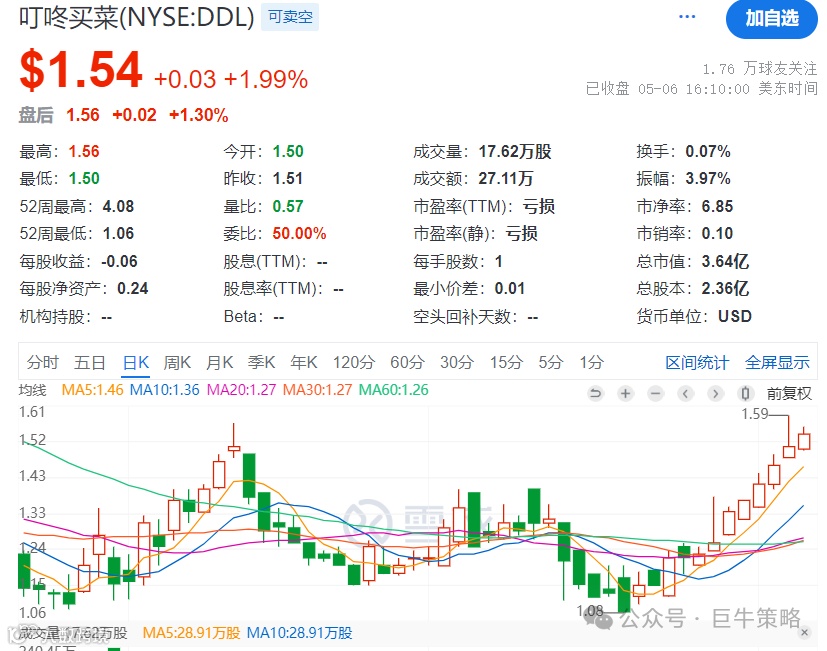Switch to the 15分 interval tab

(x=506, y=362)
